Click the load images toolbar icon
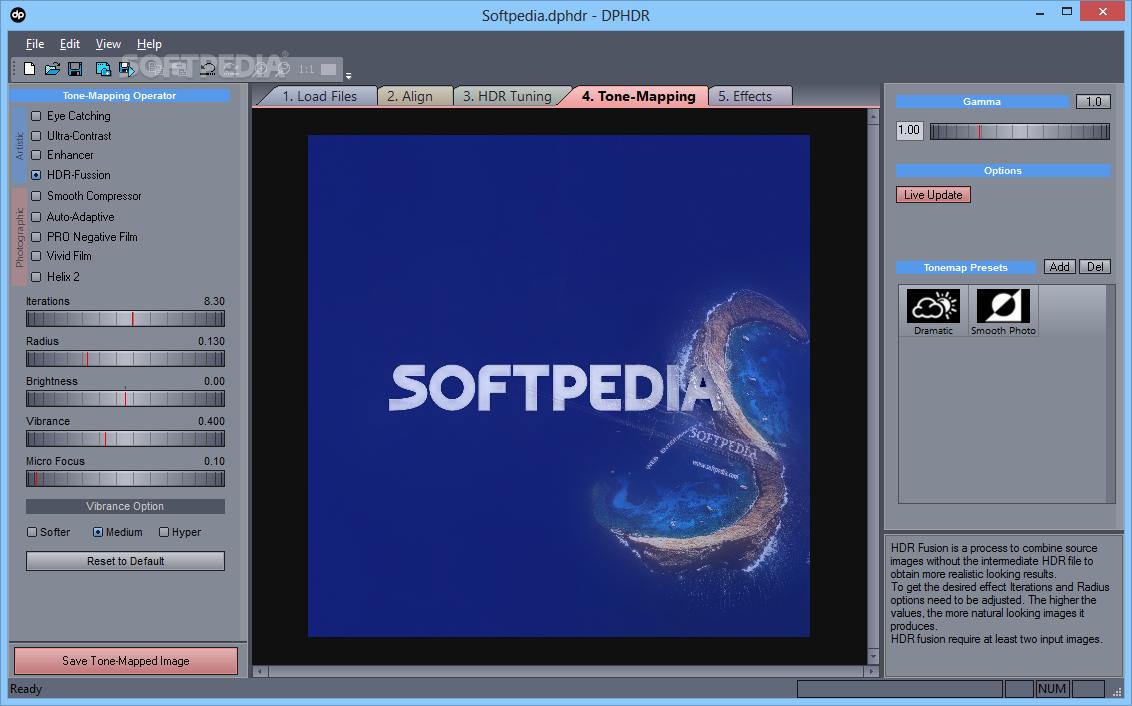 103,69
